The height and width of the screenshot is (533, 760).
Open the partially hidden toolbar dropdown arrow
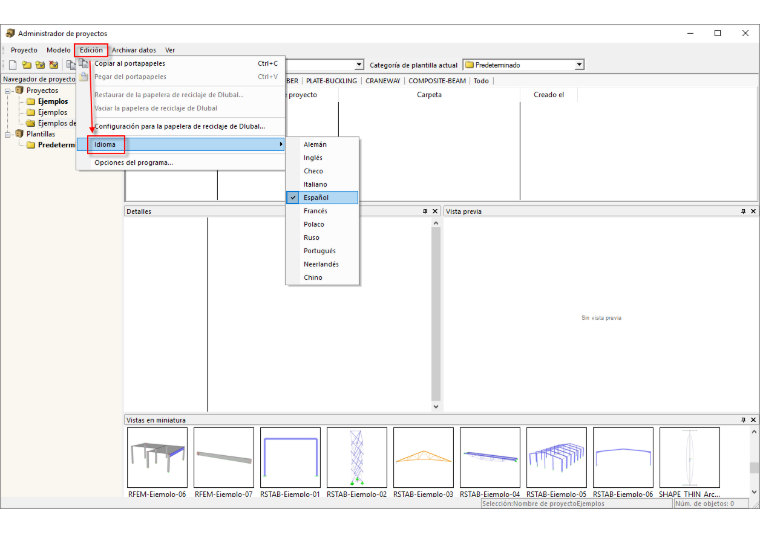[359, 65]
